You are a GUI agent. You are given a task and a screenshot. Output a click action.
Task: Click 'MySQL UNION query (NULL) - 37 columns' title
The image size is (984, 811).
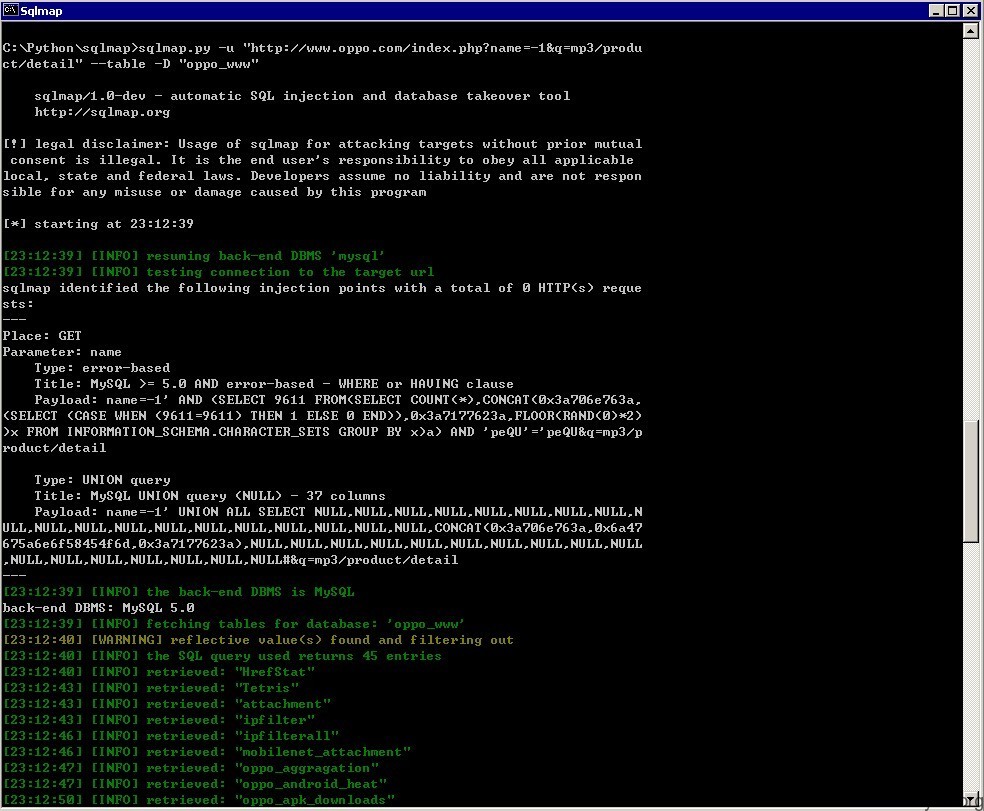[238, 496]
